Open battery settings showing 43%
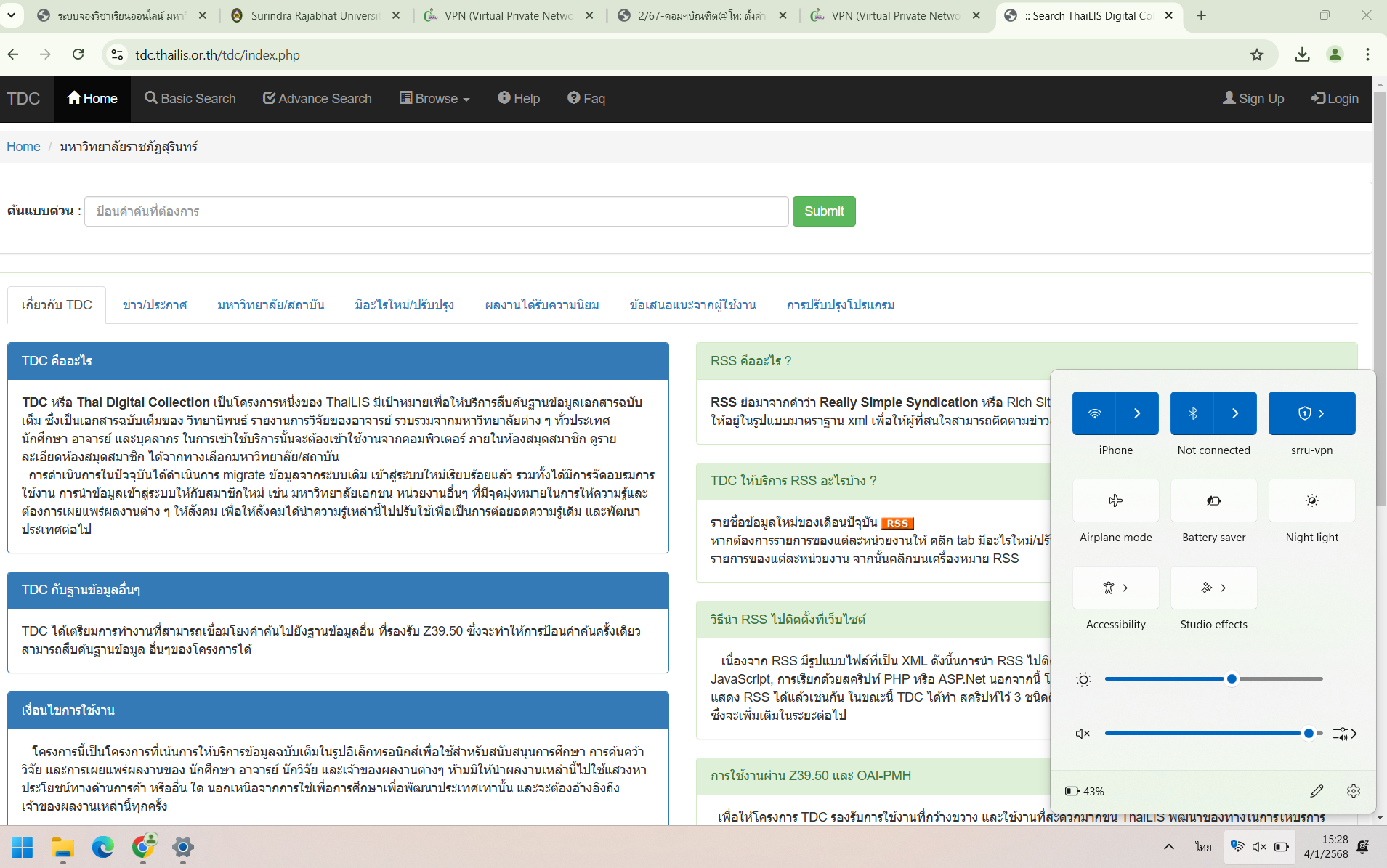The image size is (1387, 868). click(1085, 791)
